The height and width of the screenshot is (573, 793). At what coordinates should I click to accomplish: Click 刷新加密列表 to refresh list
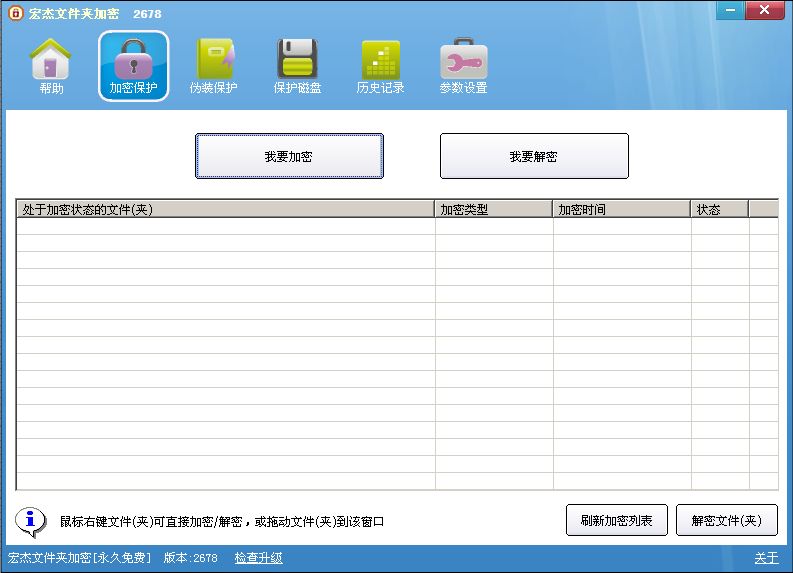tap(616, 520)
